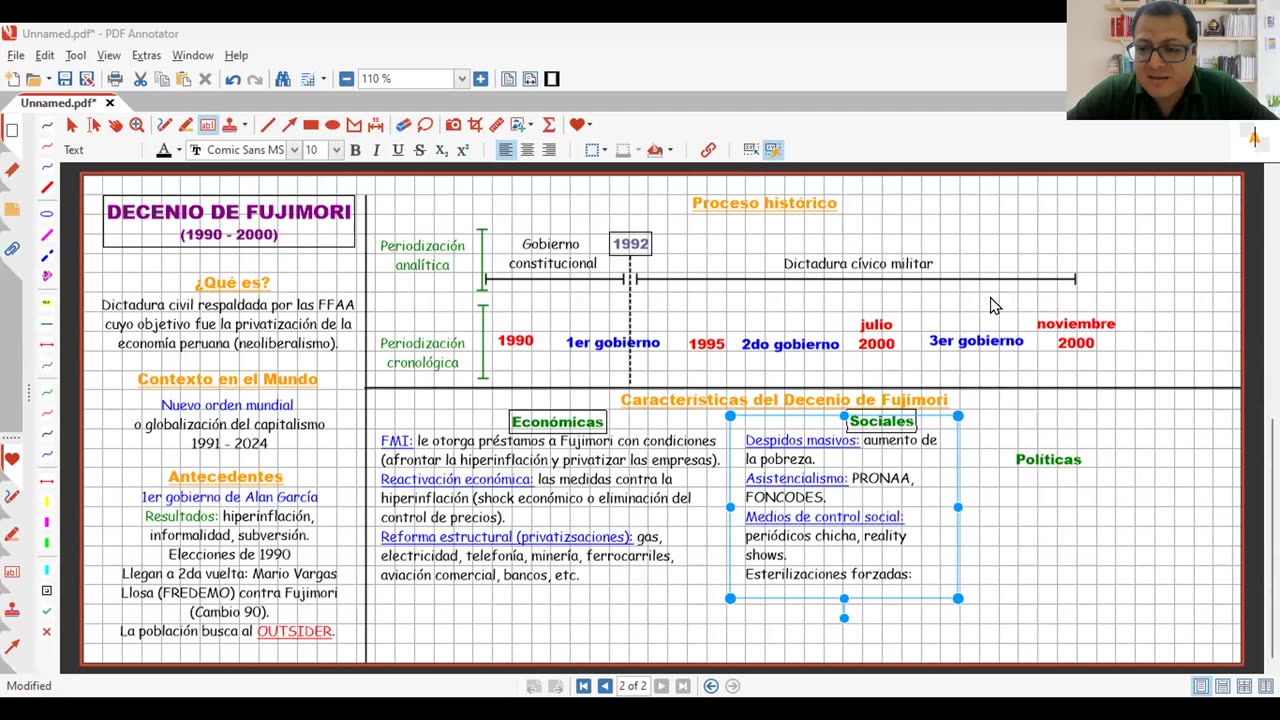The width and height of the screenshot is (1280, 720).
Task: Expand the Comic Sans MS font dropdown
Action: tap(294, 150)
